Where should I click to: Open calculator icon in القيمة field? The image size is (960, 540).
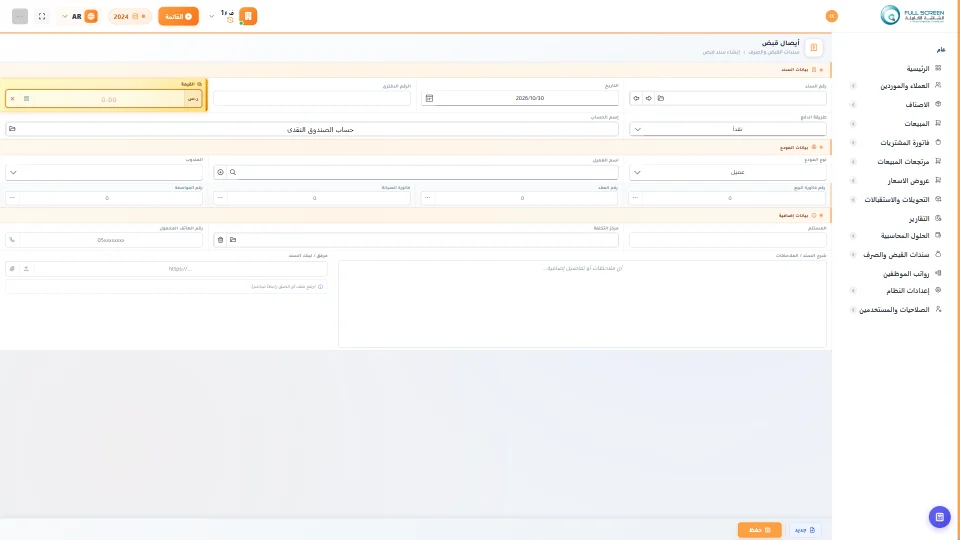tap(26, 99)
